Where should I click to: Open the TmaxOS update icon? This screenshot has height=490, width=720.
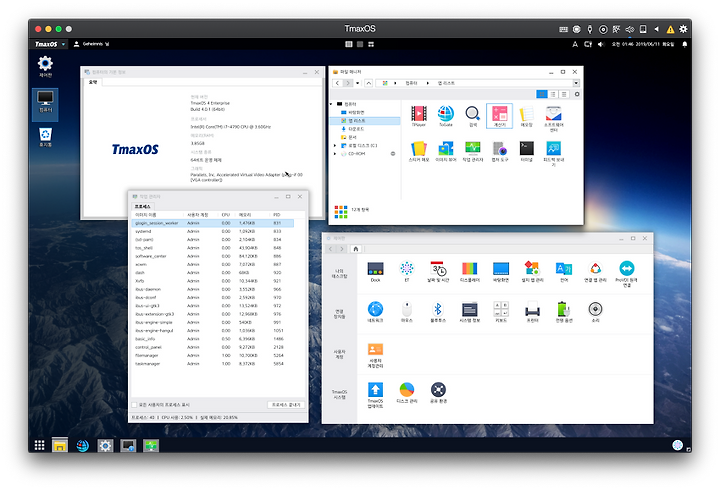pyautogui.click(x=375, y=390)
